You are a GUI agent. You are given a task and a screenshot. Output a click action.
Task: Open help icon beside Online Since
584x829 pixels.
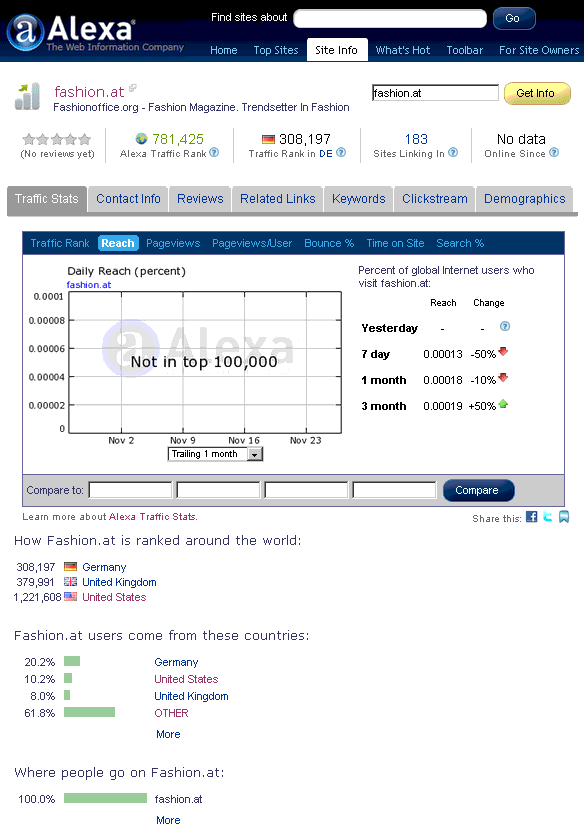[554, 153]
